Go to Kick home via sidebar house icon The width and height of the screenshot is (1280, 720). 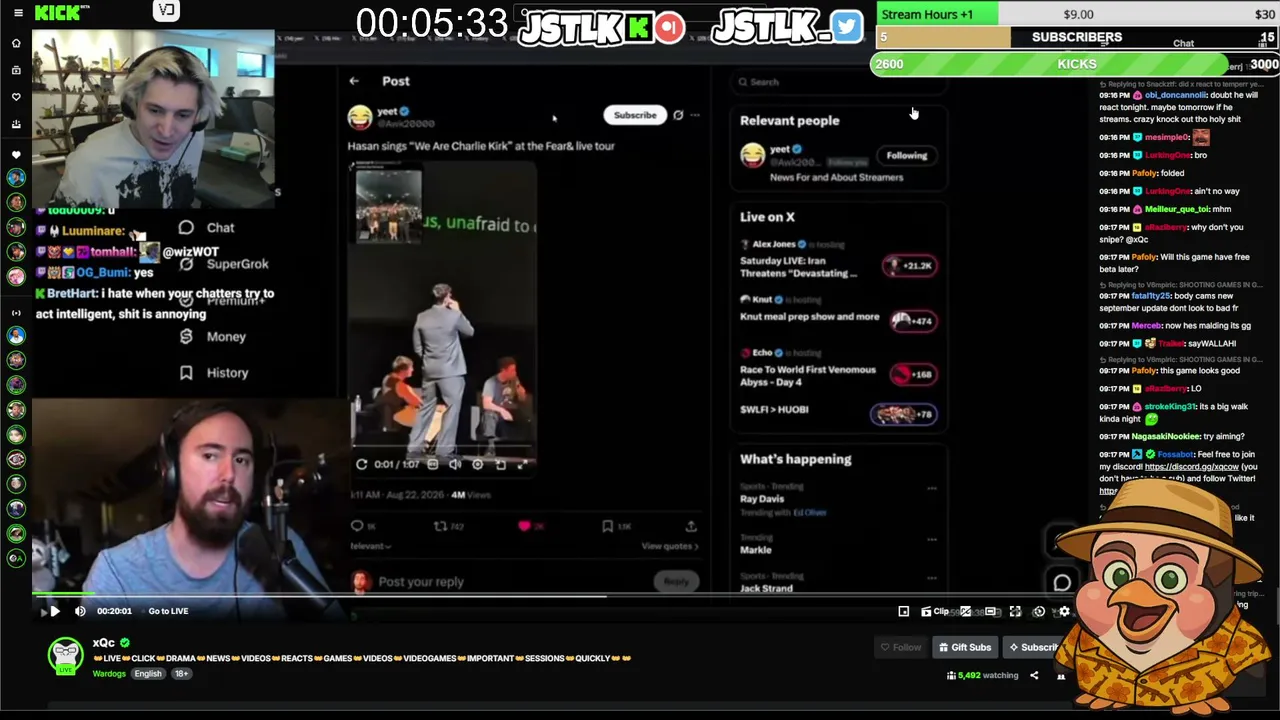(x=16, y=43)
